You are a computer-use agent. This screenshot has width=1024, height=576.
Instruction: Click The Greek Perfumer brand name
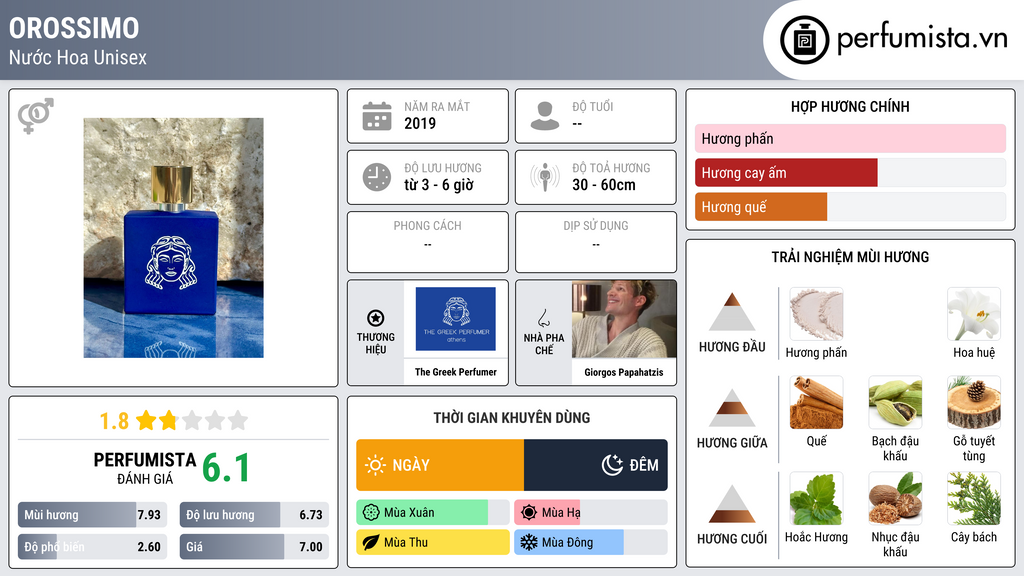click(456, 372)
